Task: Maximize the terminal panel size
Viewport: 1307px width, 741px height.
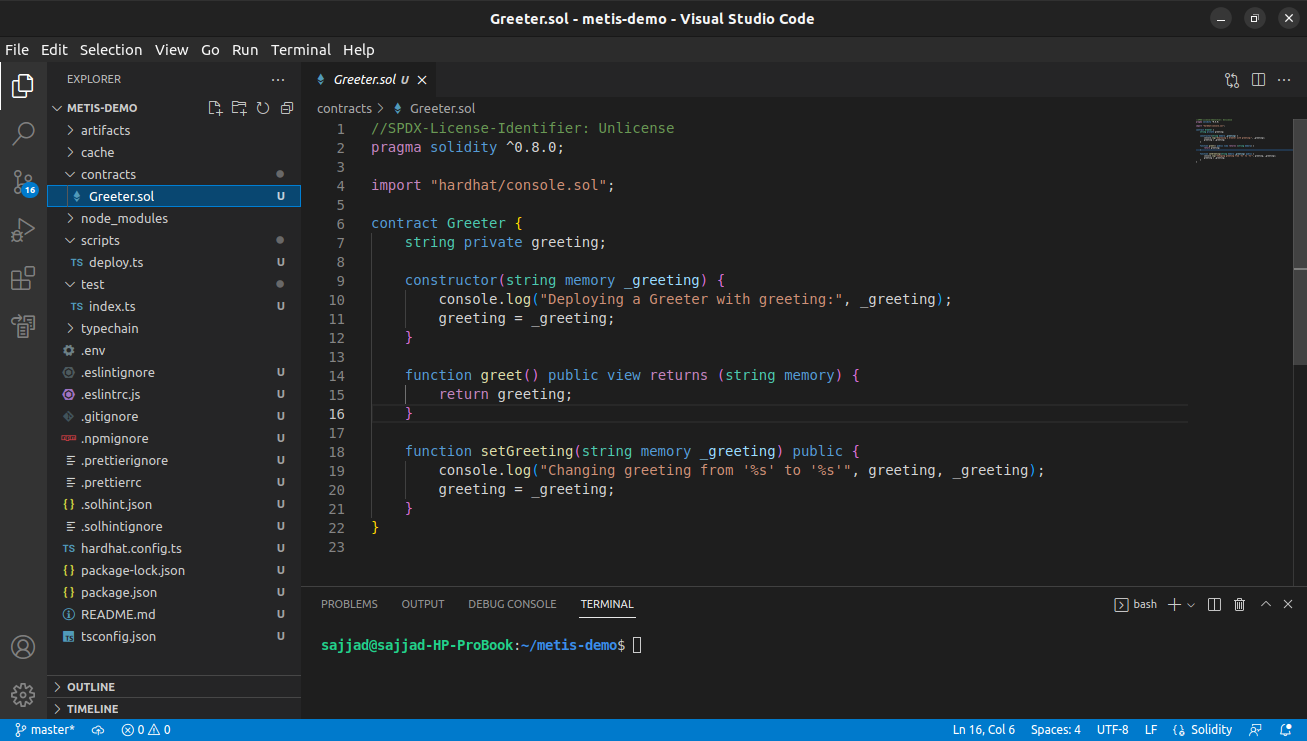Action: tap(1265, 604)
